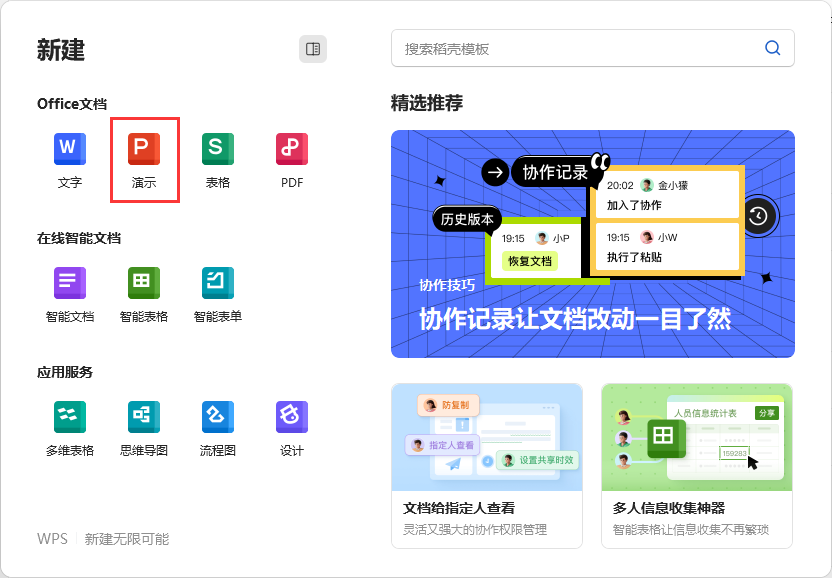Screen dimensions: 832x578
Task: Launch 思维导图 mind map
Action: click(x=144, y=429)
